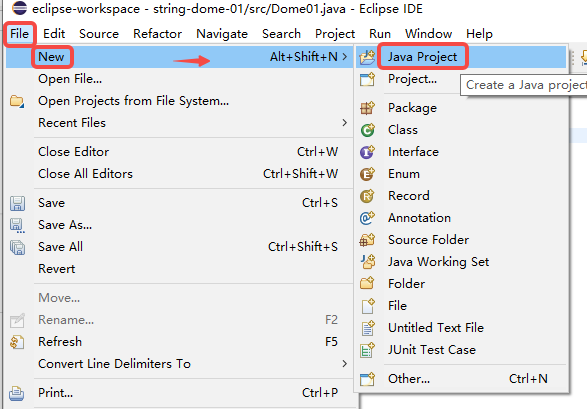The height and width of the screenshot is (409, 587).
Task: Open the Window menu
Action: click(x=428, y=34)
